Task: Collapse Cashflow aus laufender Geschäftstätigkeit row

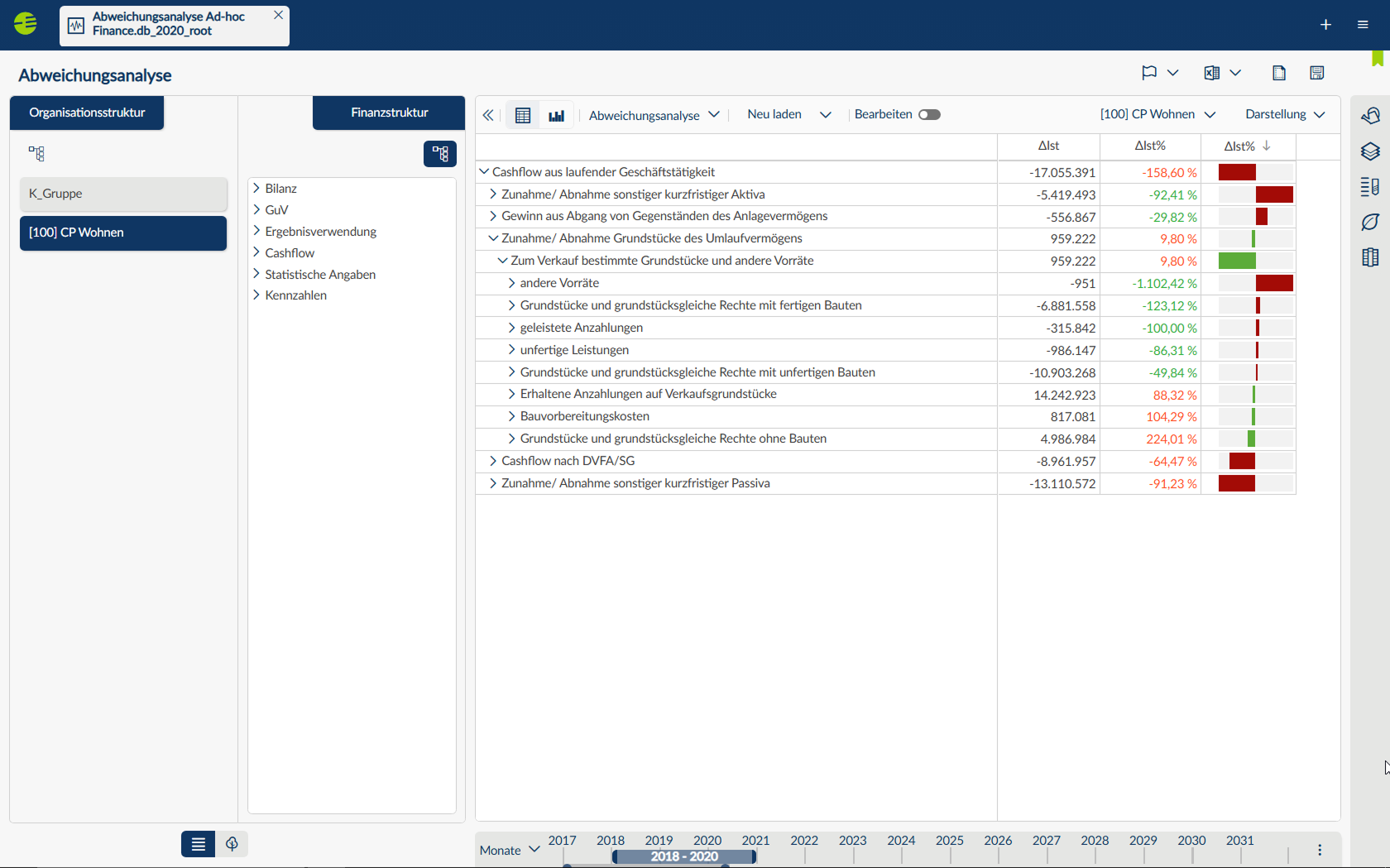Action: point(484,172)
